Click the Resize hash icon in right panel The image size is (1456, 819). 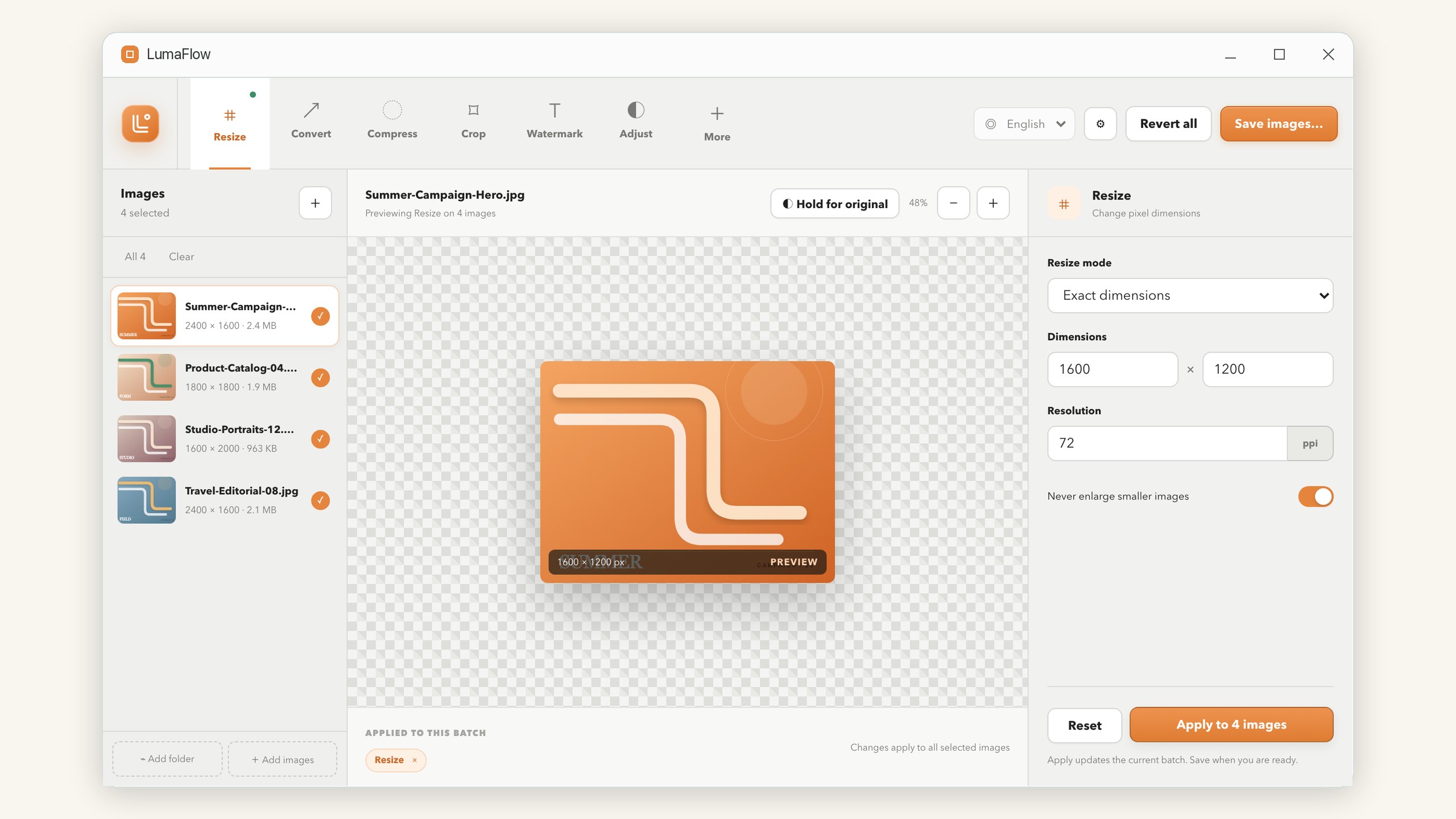(1064, 204)
